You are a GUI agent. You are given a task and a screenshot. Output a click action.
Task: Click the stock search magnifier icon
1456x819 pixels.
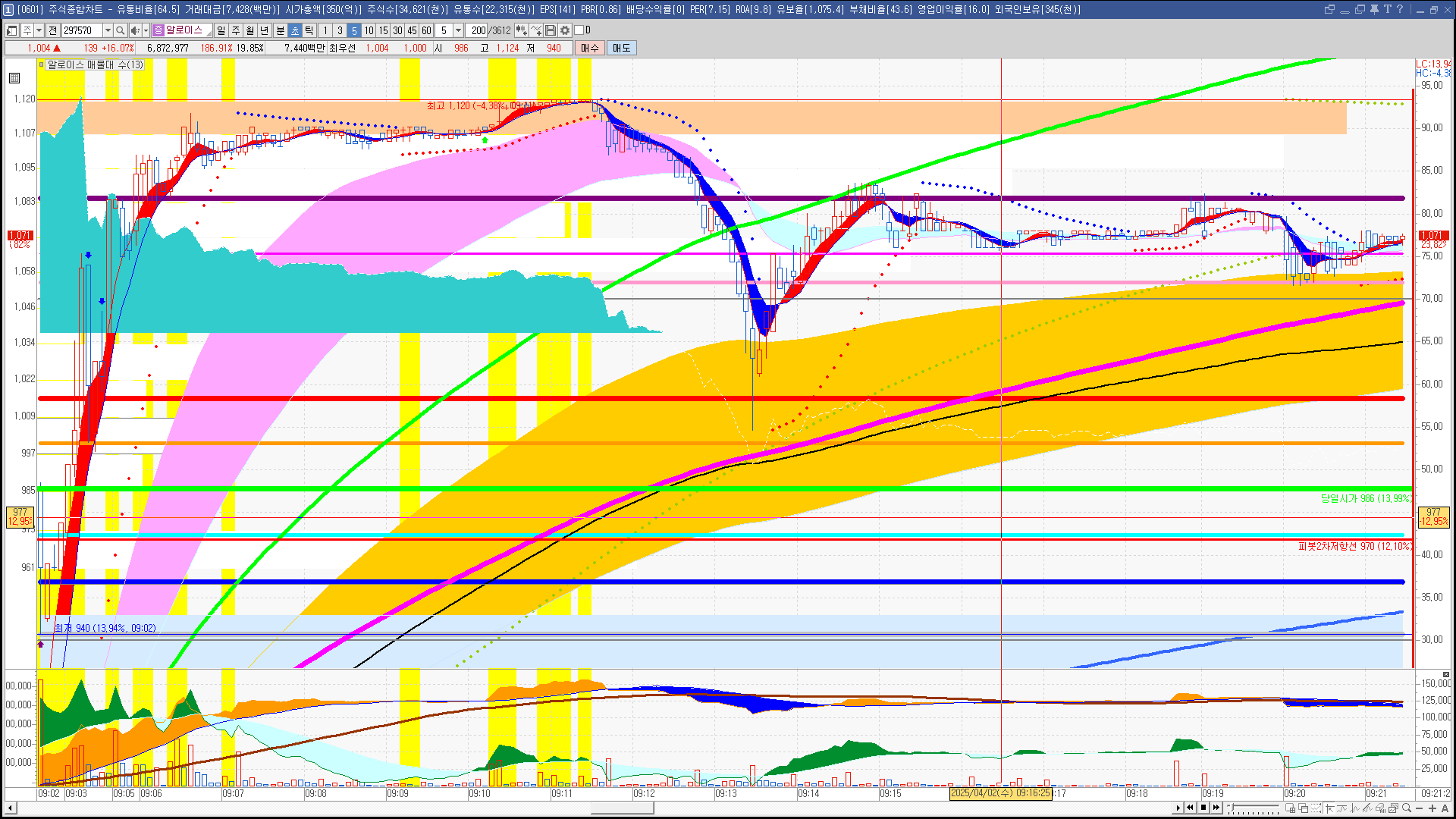tap(120, 30)
